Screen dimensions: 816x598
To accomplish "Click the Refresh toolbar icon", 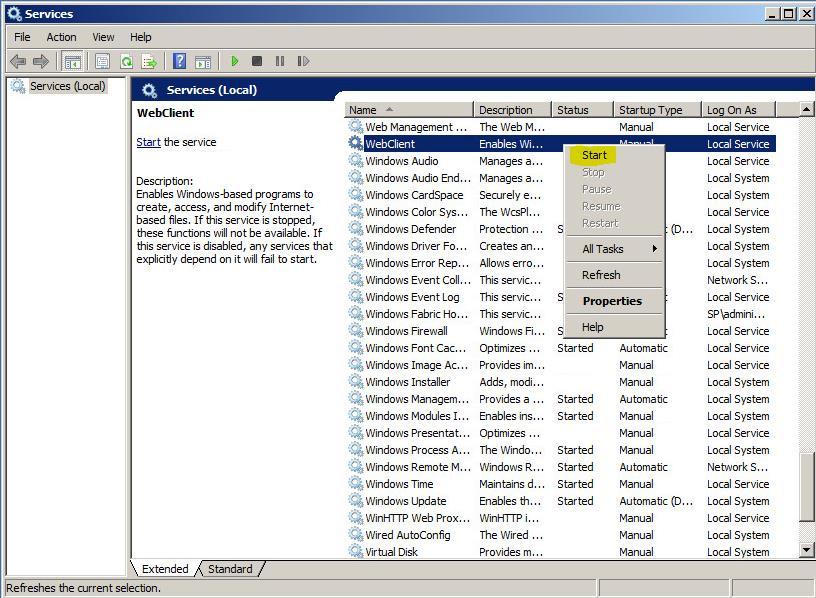I will (126, 61).
